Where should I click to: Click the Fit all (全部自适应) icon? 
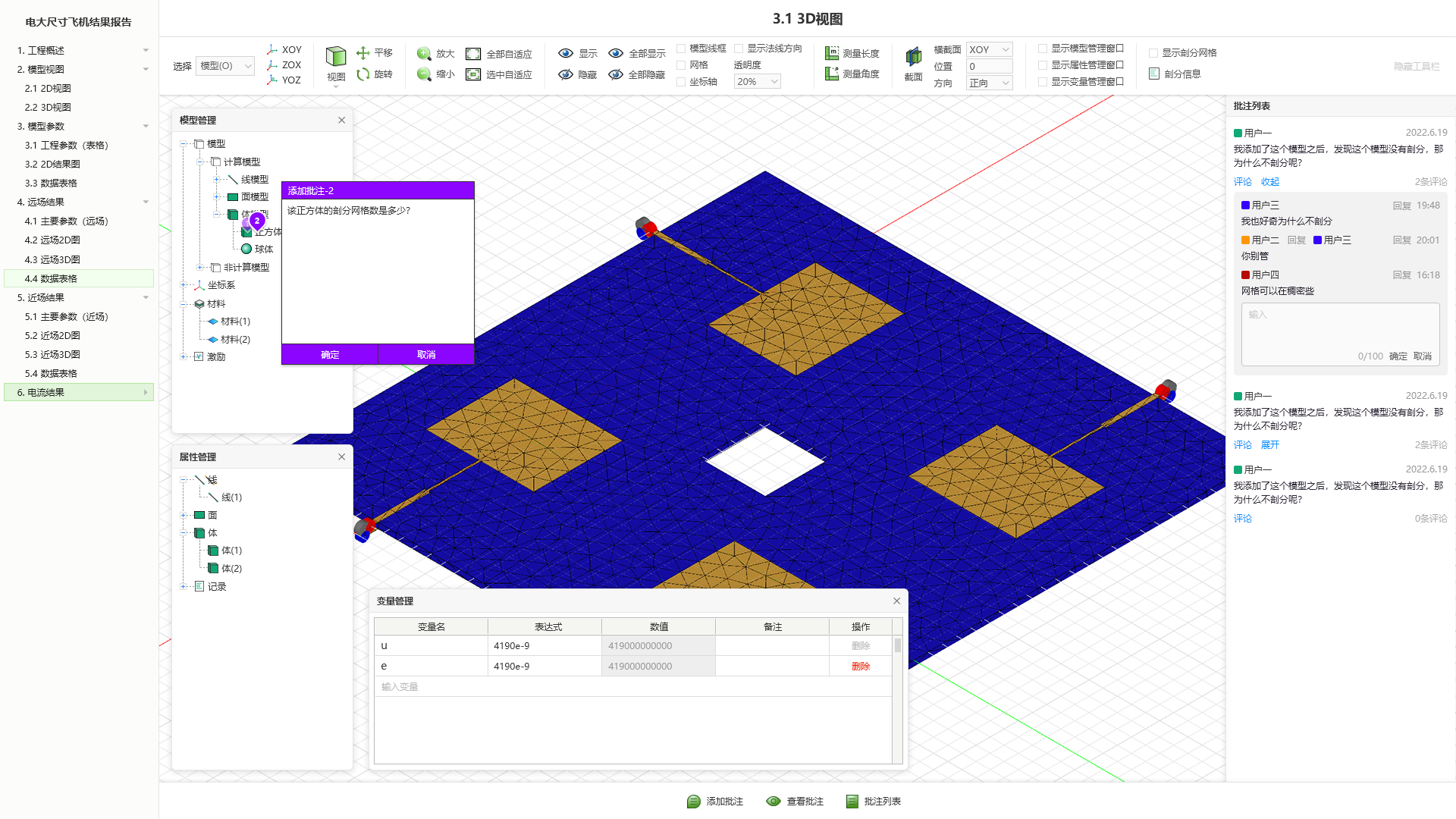click(473, 54)
